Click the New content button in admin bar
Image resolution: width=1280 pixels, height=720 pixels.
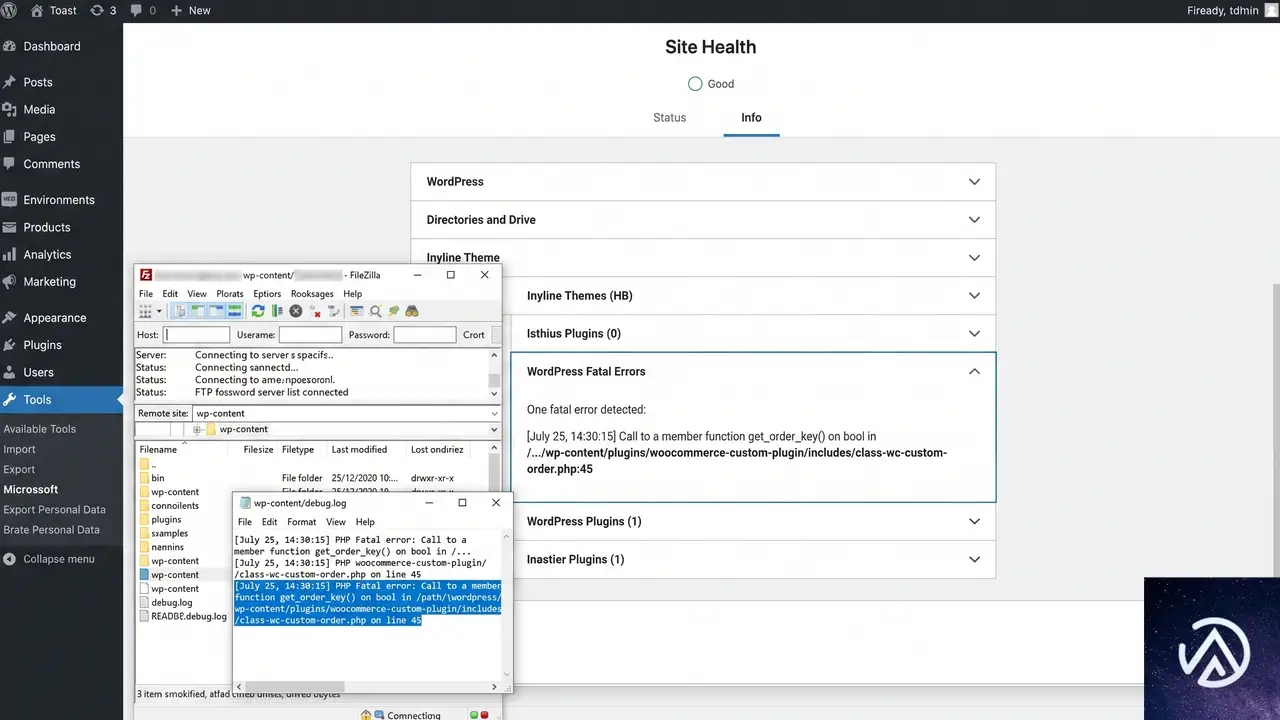point(190,10)
